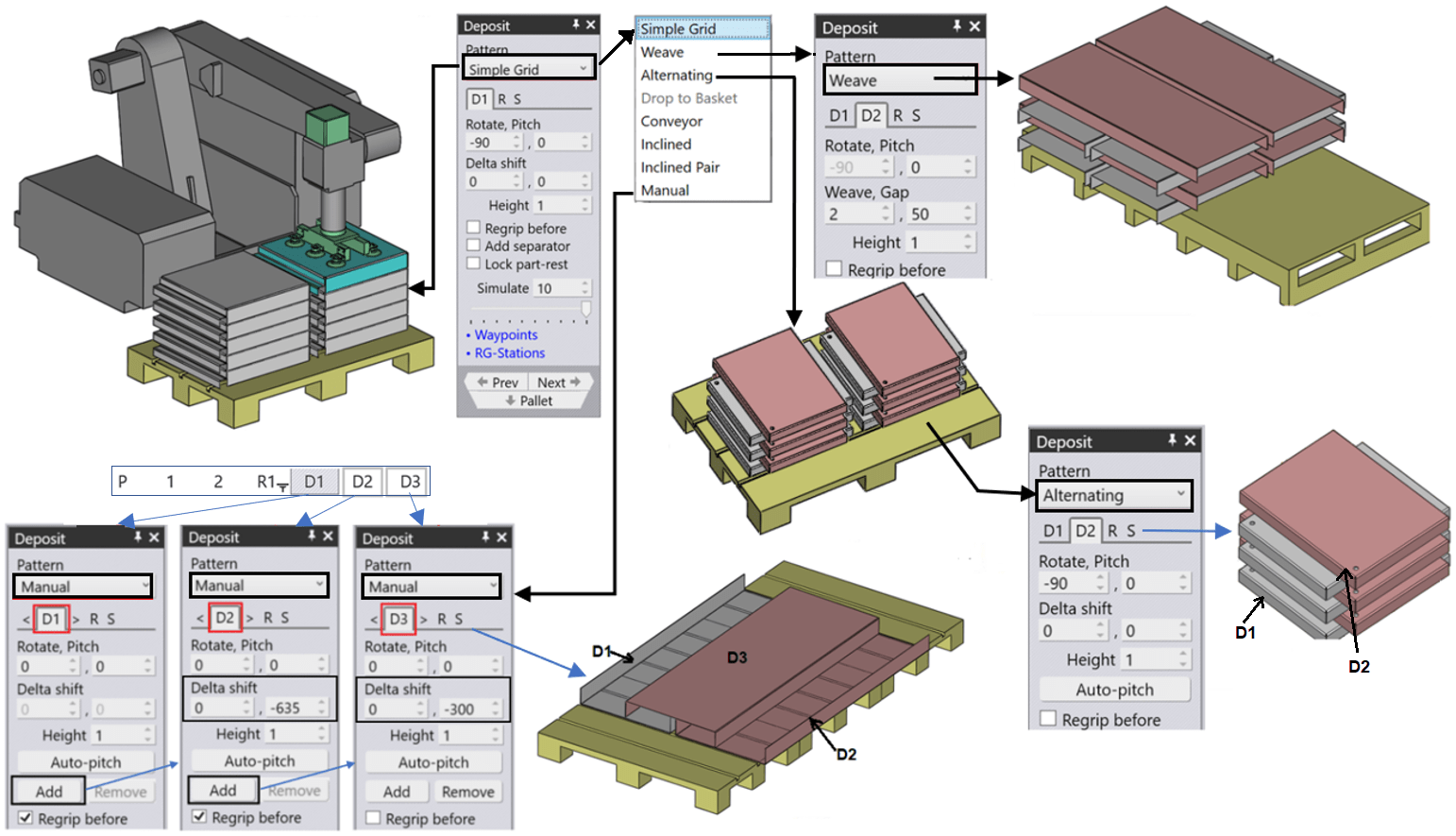Click the Simulate slider handle
Screen dimensions: 1456x836
585,309
